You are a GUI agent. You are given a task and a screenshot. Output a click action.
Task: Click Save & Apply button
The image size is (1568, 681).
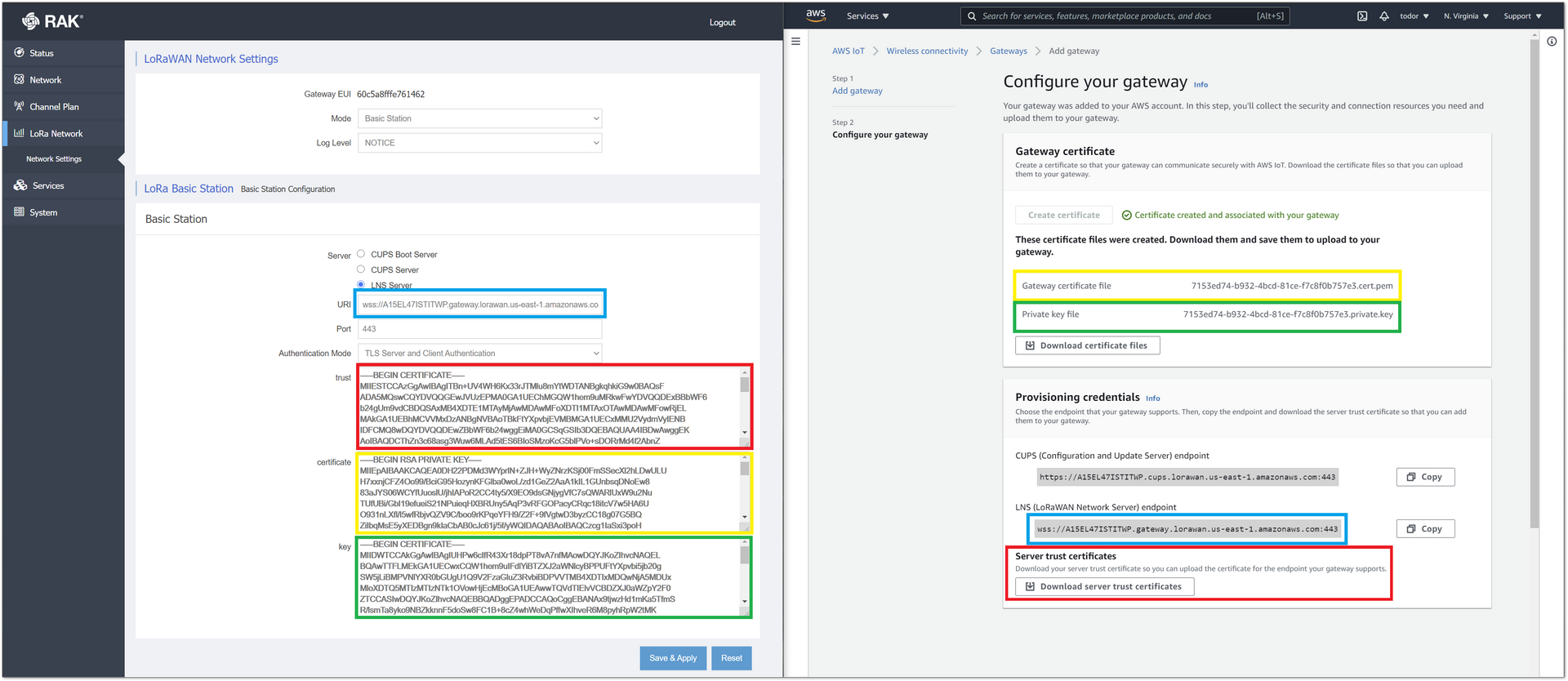coord(673,658)
